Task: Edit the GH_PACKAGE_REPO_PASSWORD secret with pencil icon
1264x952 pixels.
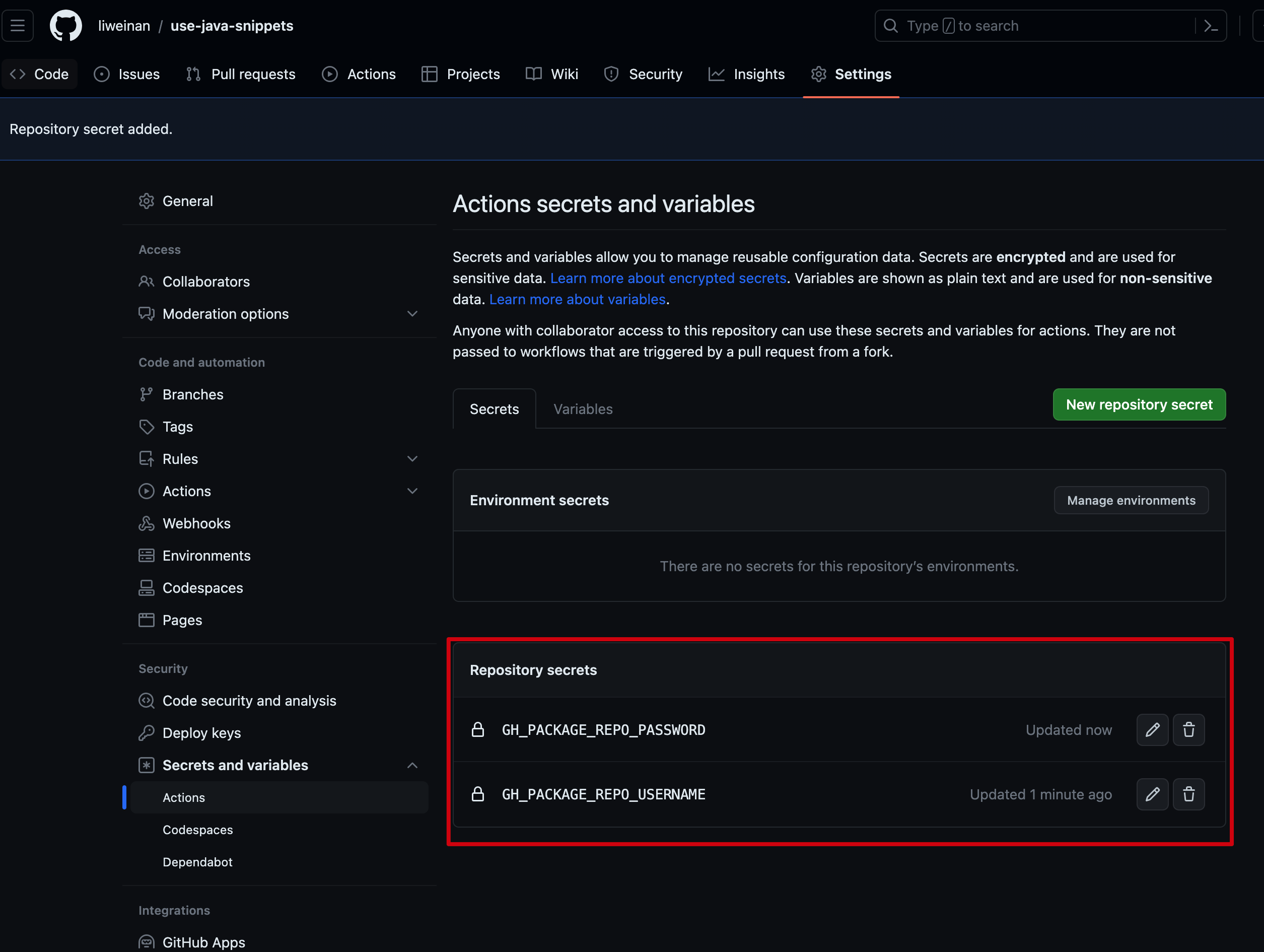Action: coord(1152,730)
